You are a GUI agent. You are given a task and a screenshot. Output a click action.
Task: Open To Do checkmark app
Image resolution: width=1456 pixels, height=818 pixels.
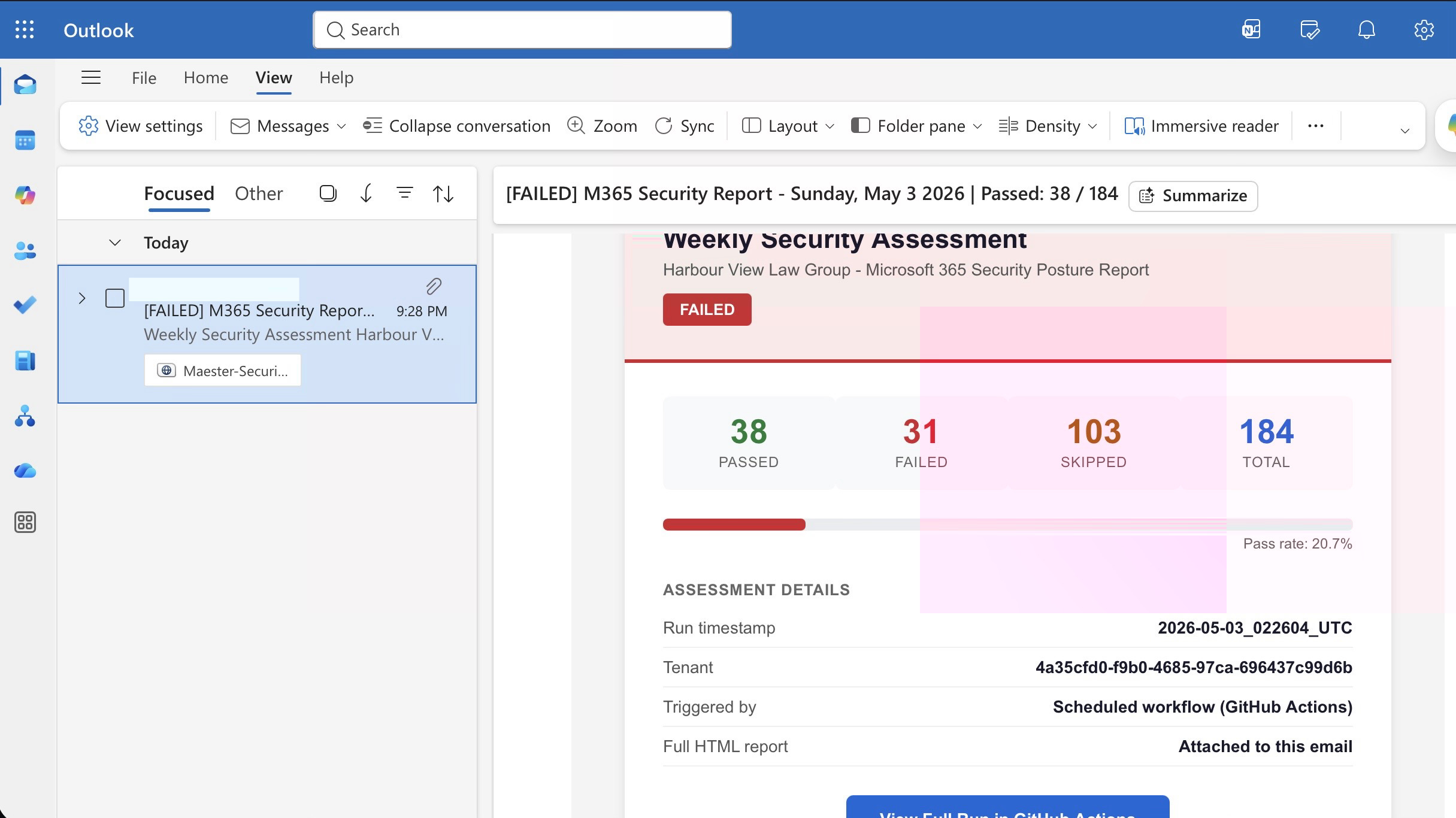(x=25, y=305)
